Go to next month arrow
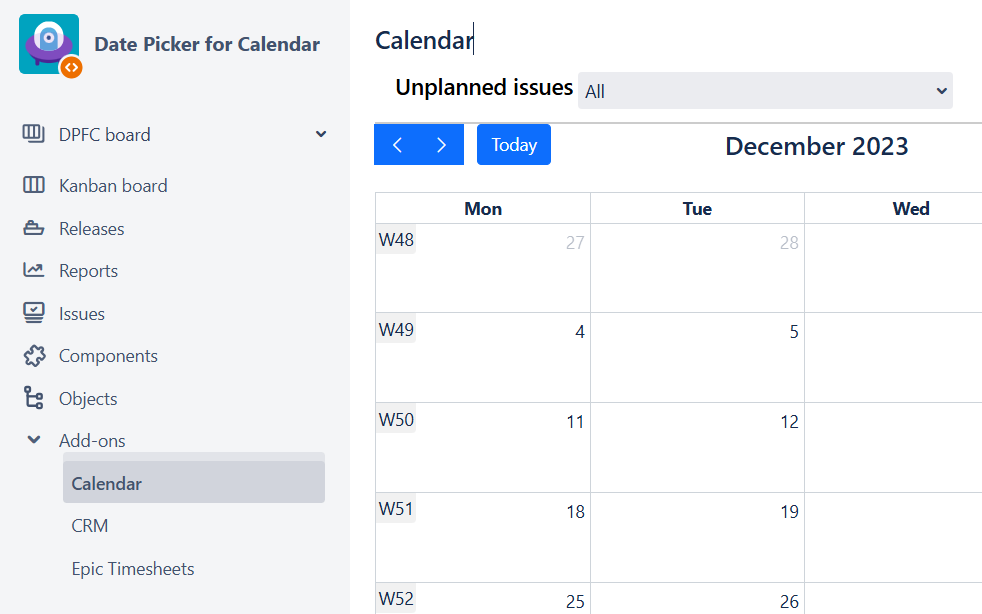The height and width of the screenshot is (614, 982). [442, 145]
